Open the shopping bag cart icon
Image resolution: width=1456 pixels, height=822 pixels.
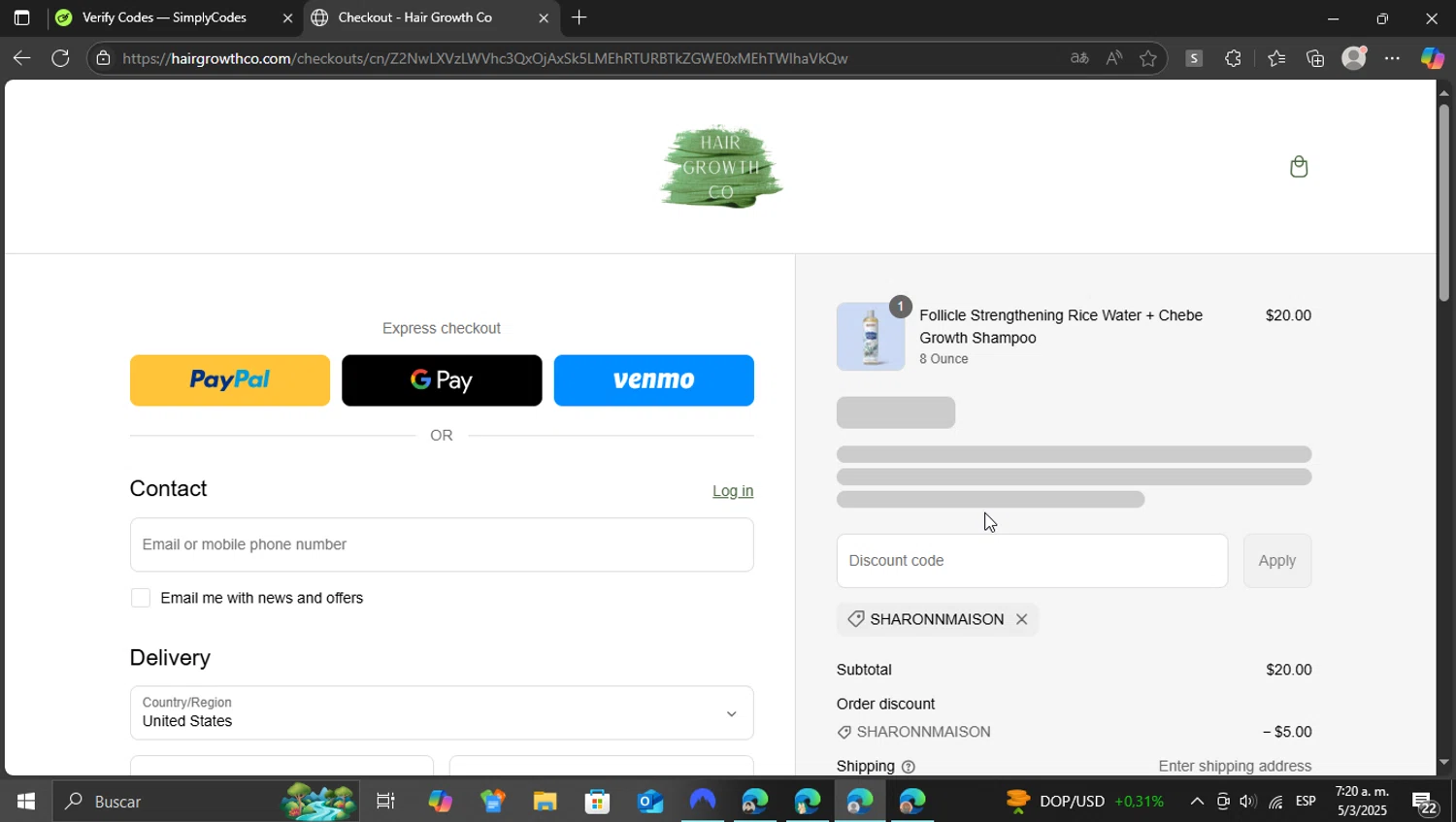(x=1299, y=167)
